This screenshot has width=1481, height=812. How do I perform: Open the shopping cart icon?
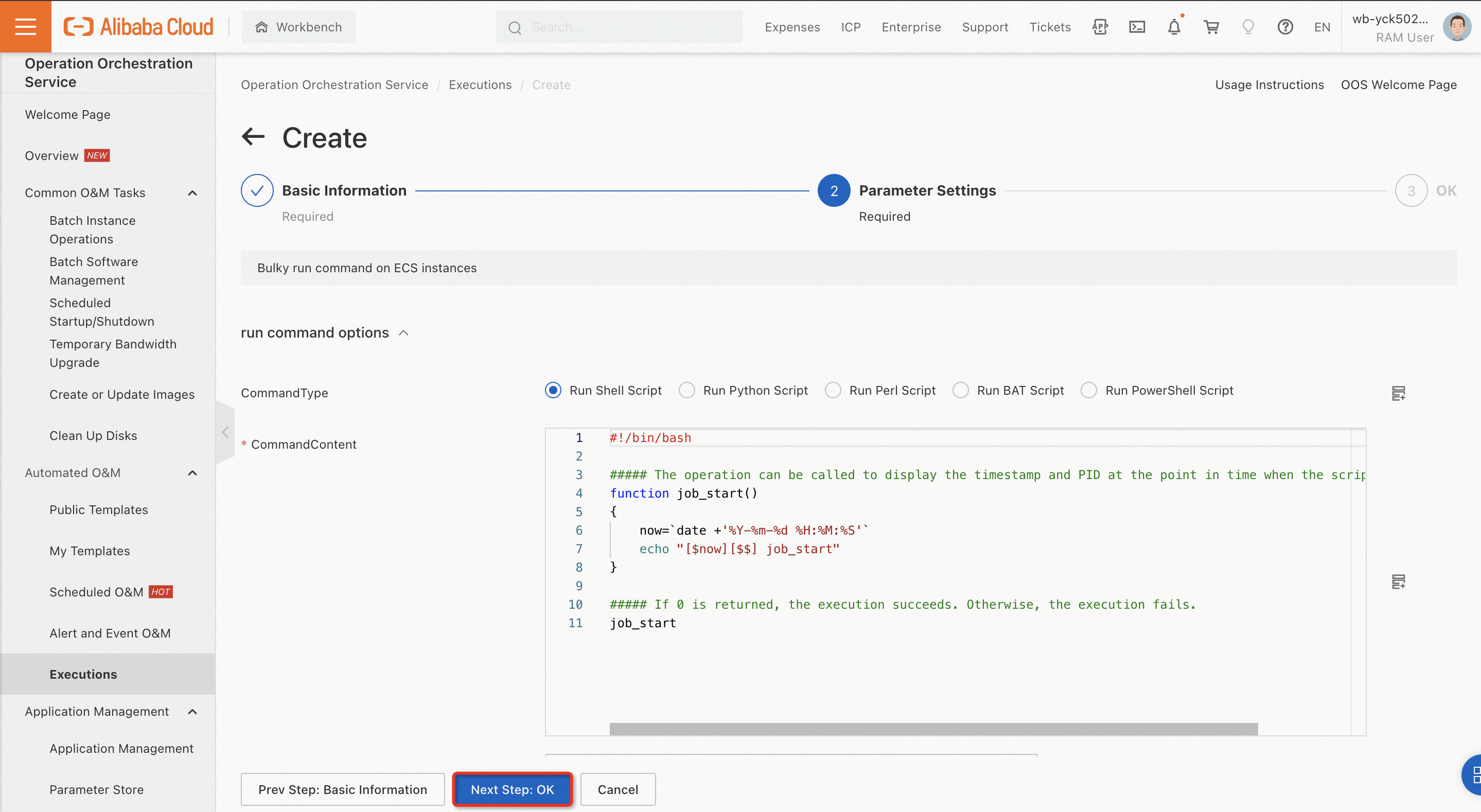(x=1211, y=26)
